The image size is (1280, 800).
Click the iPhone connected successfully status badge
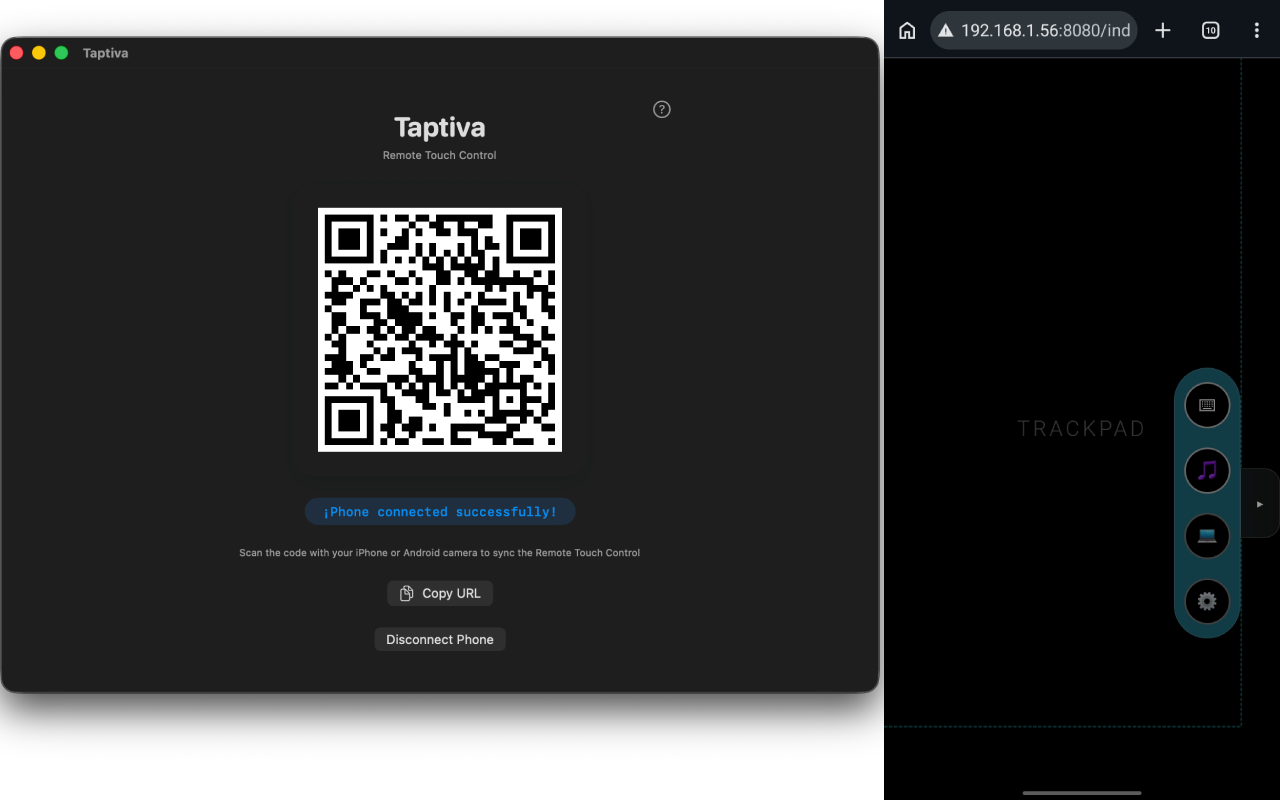[x=440, y=512]
